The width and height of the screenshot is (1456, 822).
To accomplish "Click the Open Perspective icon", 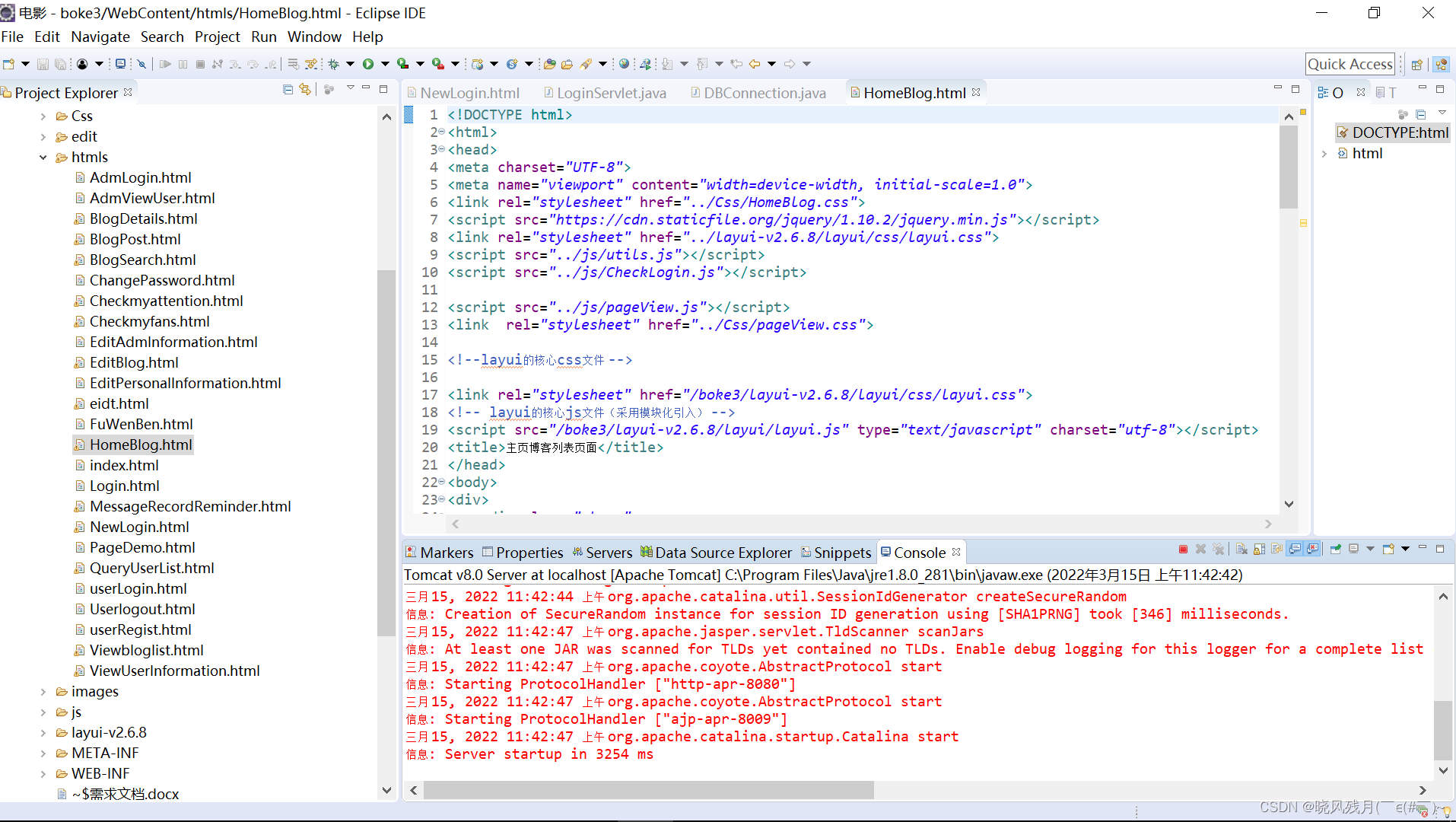I will tap(1416, 65).
